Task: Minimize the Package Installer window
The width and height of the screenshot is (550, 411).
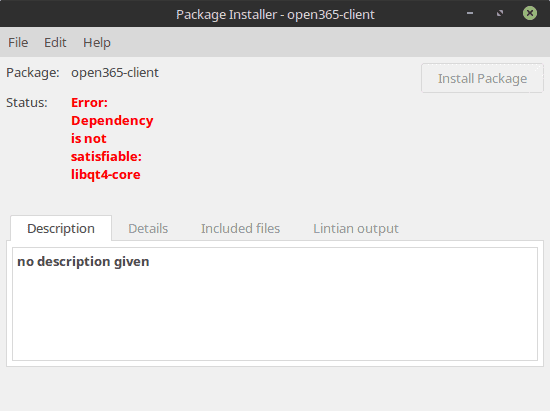Action: 470,14
